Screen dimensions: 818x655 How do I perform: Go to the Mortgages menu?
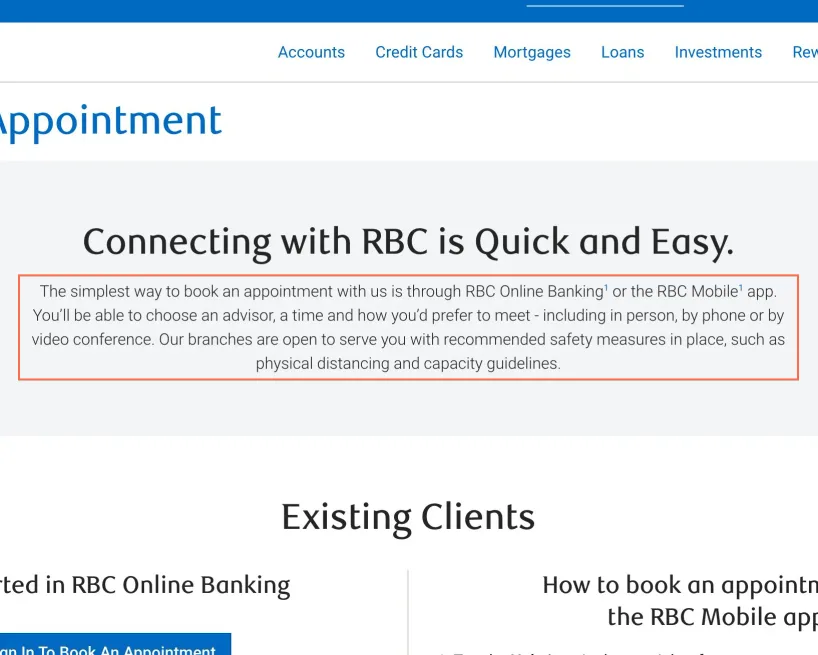(532, 53)
